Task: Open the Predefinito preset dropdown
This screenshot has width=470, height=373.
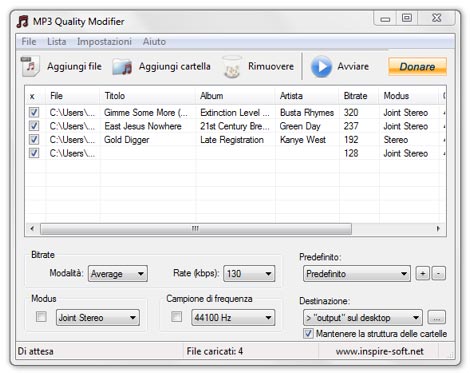Action: tap(357, 274)
